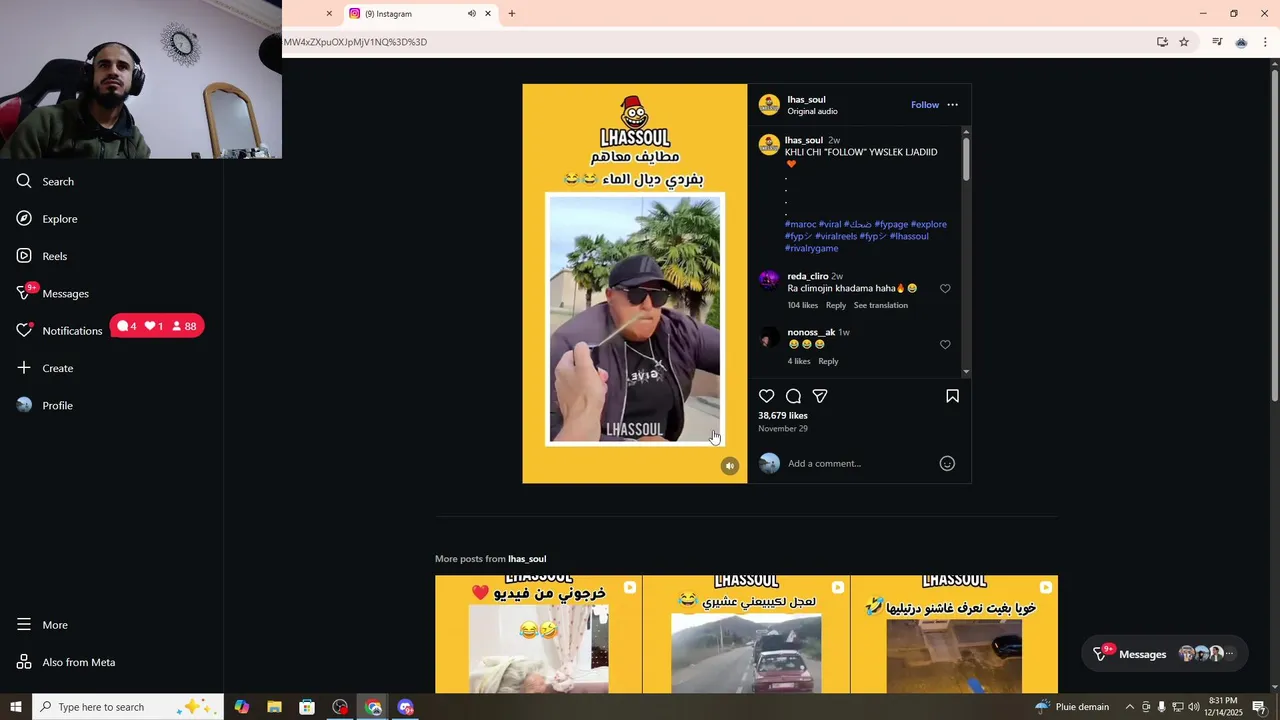1280x720 pixels.
Task: Open the #maroc hashtag
Action: (x=801, y=224)
